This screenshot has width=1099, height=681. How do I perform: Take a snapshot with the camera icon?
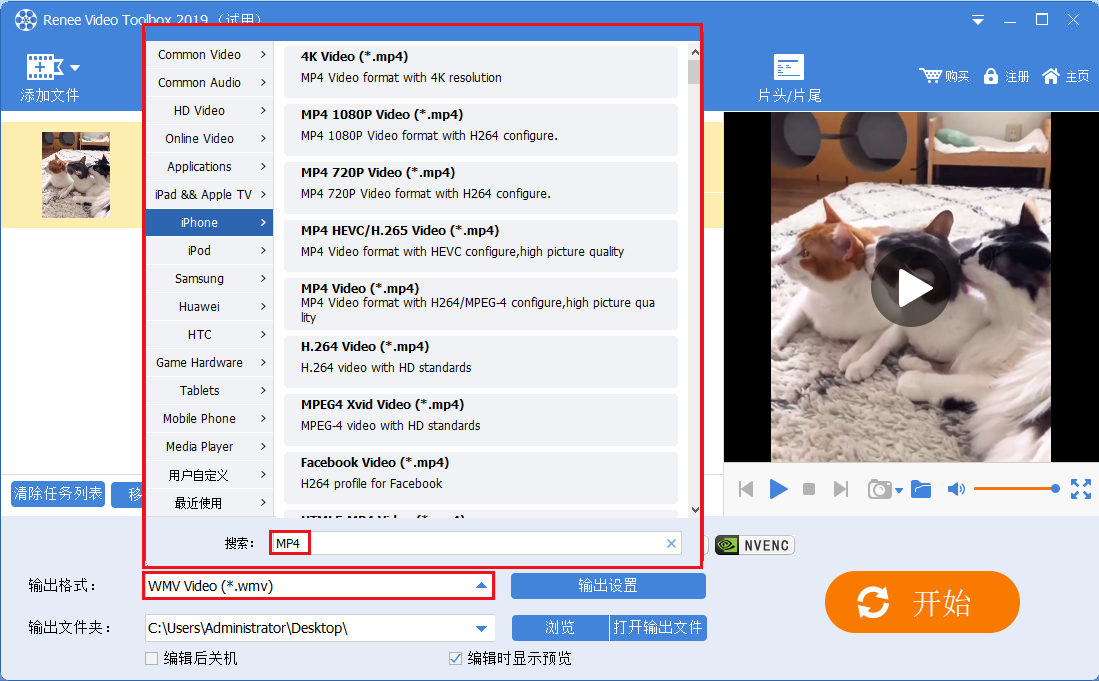[880, 489]
